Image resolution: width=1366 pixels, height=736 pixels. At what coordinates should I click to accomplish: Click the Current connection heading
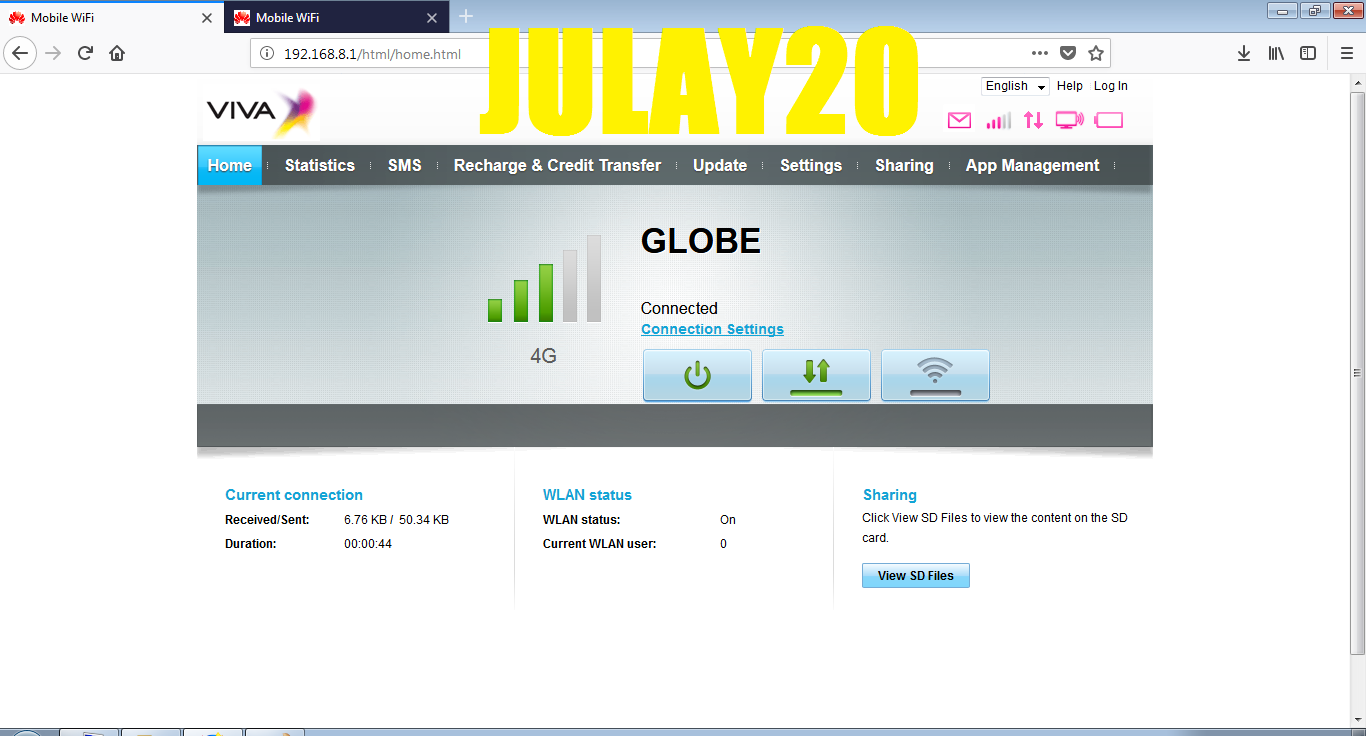click(294, 494)
